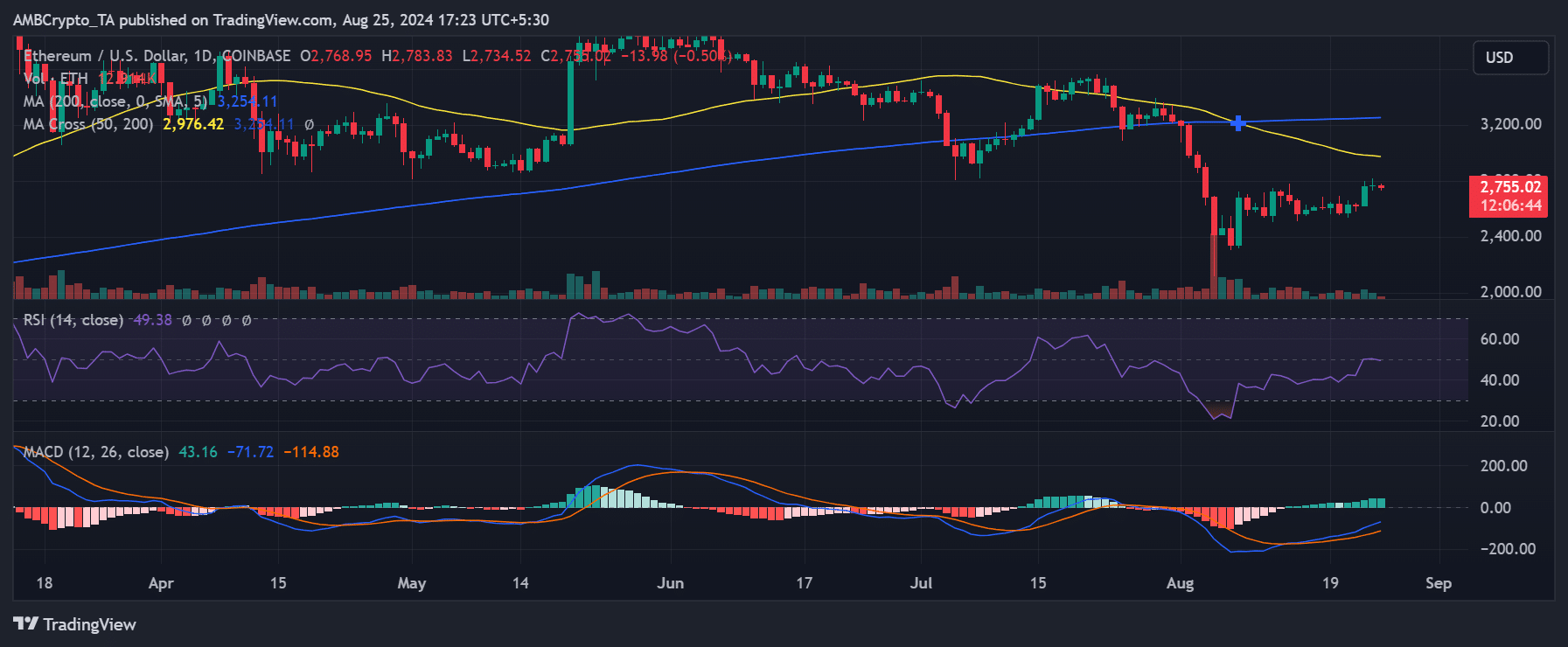The image size is (1568, 647).
Task: Click the red 2,755.02 current price label
Action: pyautogui.click(x=1510, y=186)
